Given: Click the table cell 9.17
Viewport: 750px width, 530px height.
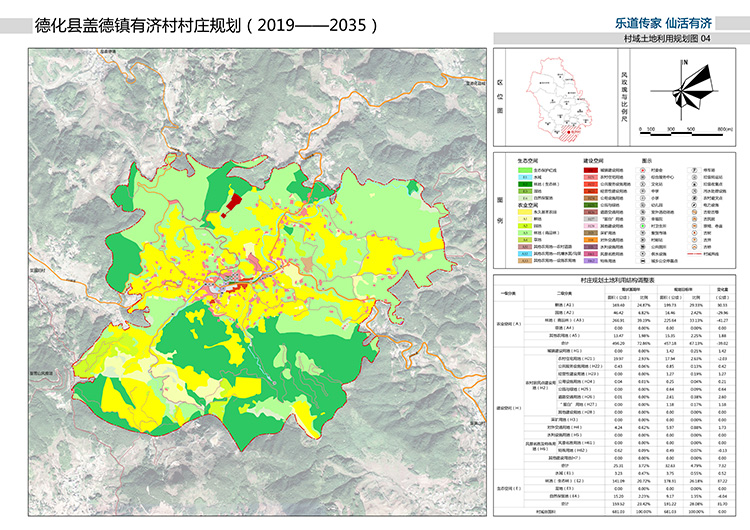Looking at the screenshot, I should click(x=670, y=496).
